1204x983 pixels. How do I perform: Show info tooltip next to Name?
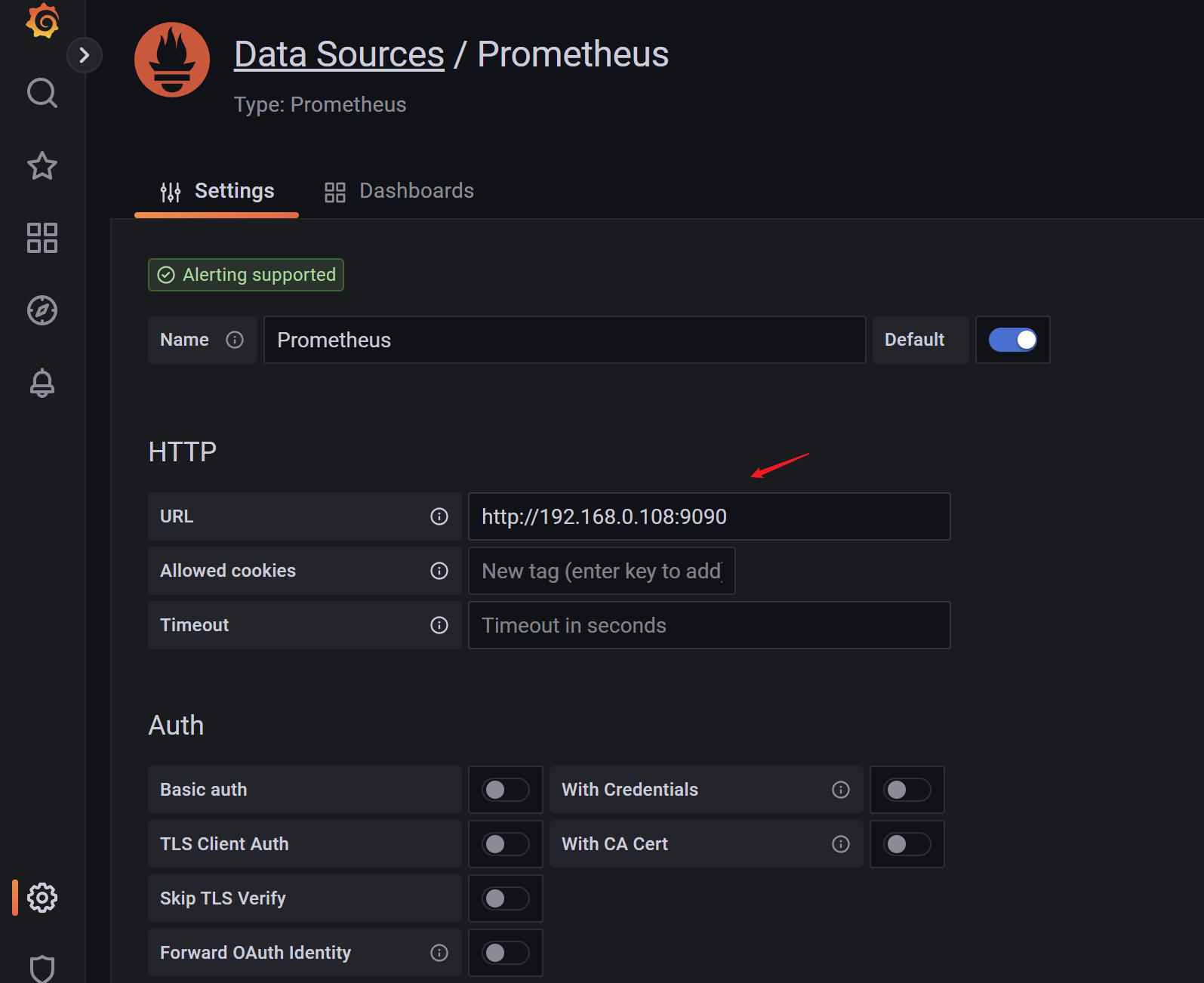click(235, 340)
